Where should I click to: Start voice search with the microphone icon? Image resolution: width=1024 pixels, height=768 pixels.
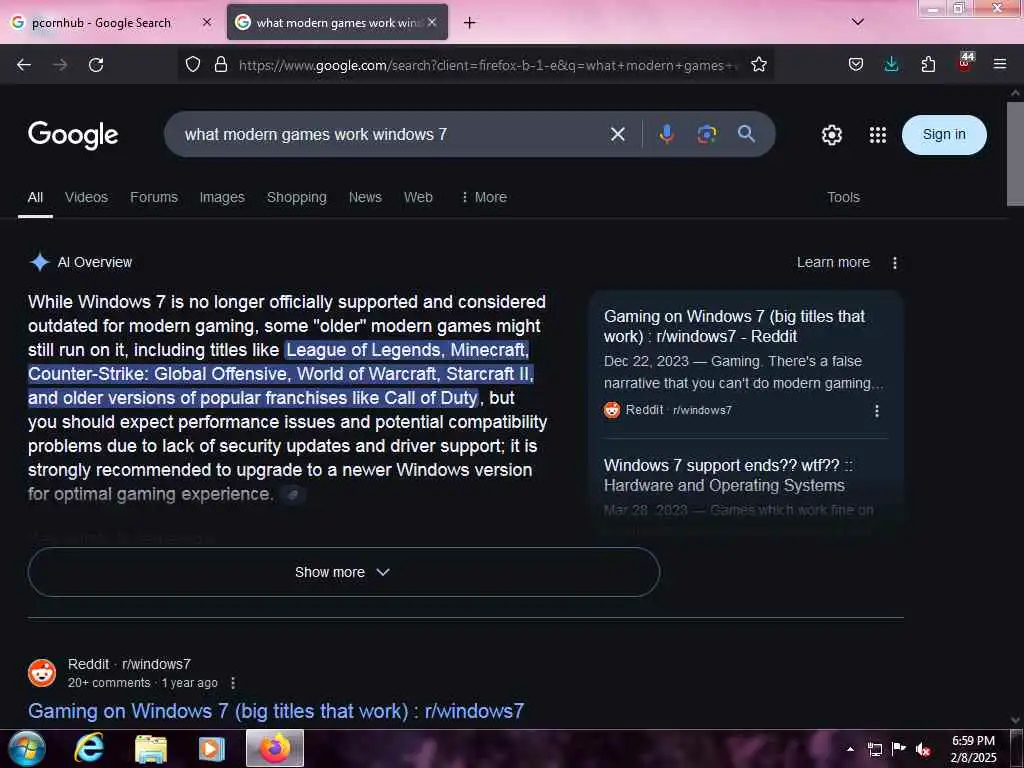(x=666, y=135)
